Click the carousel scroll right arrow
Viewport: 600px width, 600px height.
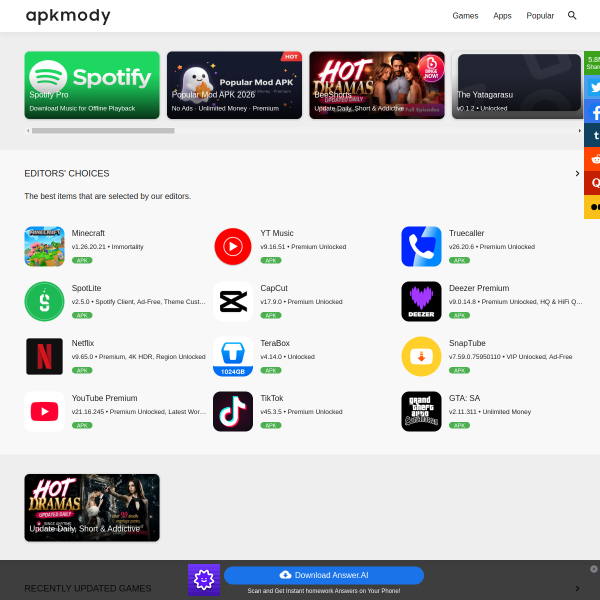[x=579, y=131]
